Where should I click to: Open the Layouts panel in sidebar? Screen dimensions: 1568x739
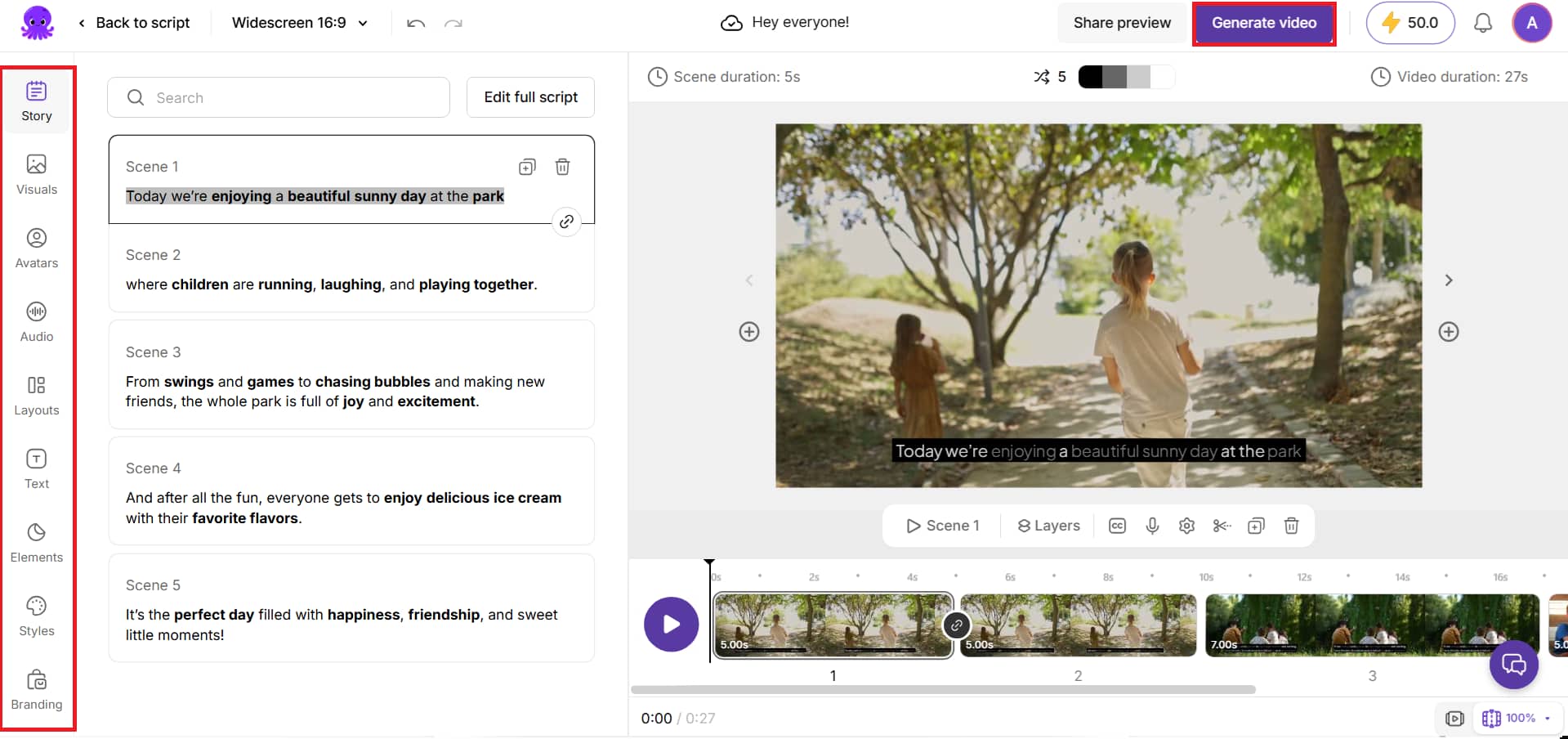(37, 396)
